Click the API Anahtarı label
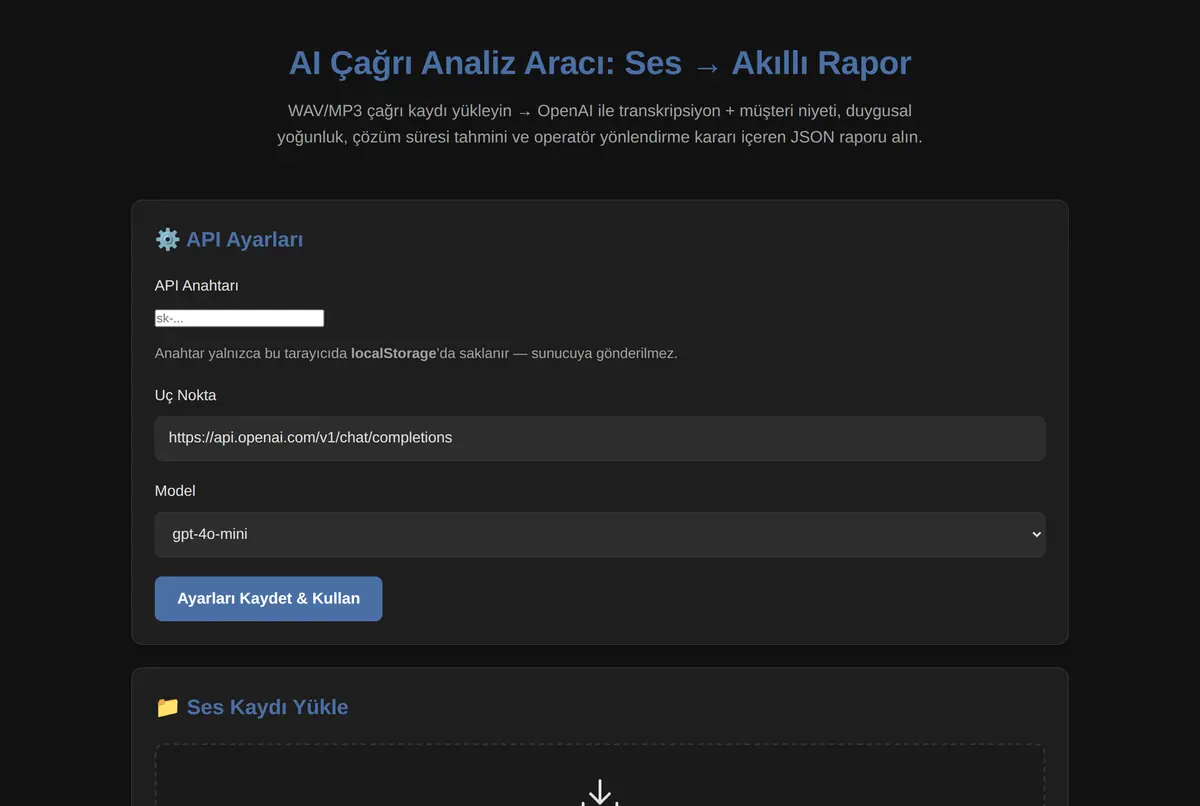 click(197, 286)
